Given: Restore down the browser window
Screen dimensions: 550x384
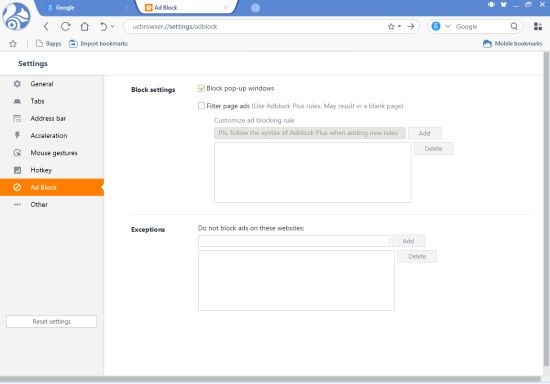Looking at the screenshot, I should 528,5.
